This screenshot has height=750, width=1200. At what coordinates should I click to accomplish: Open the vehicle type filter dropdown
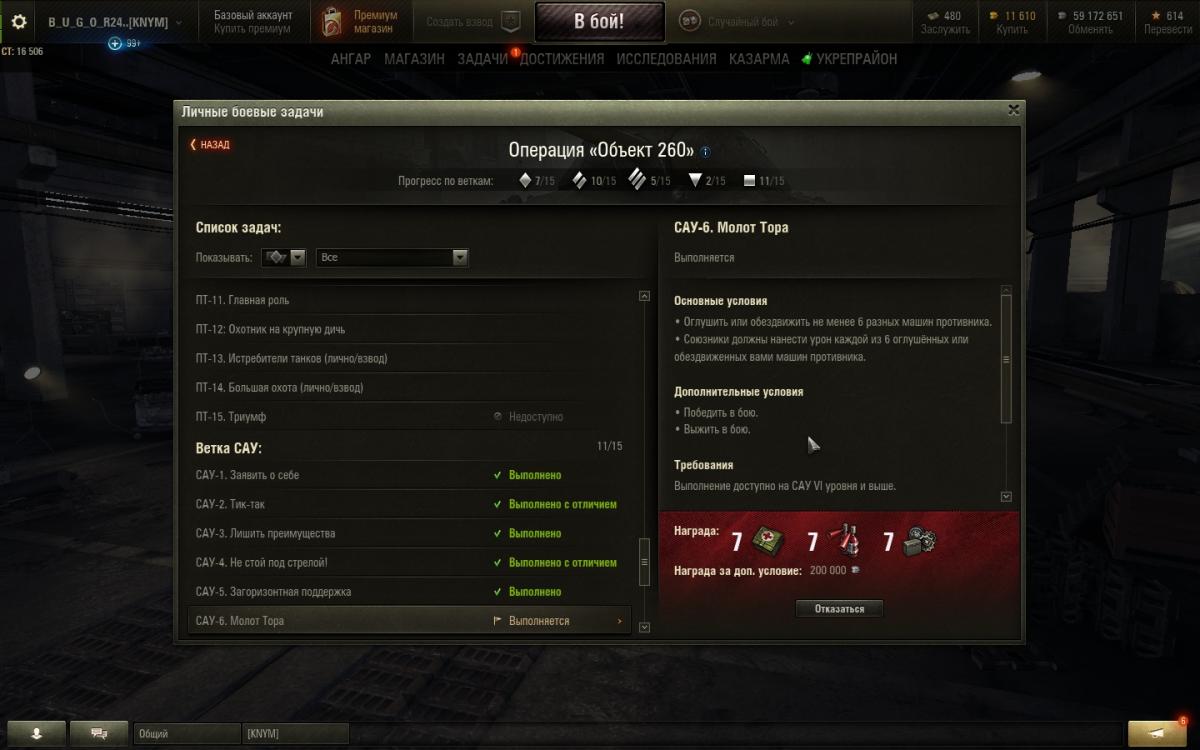284,257
